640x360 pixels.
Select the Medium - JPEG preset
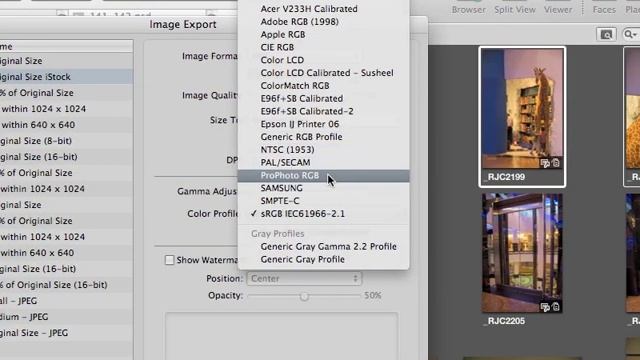tap(66, 317)
